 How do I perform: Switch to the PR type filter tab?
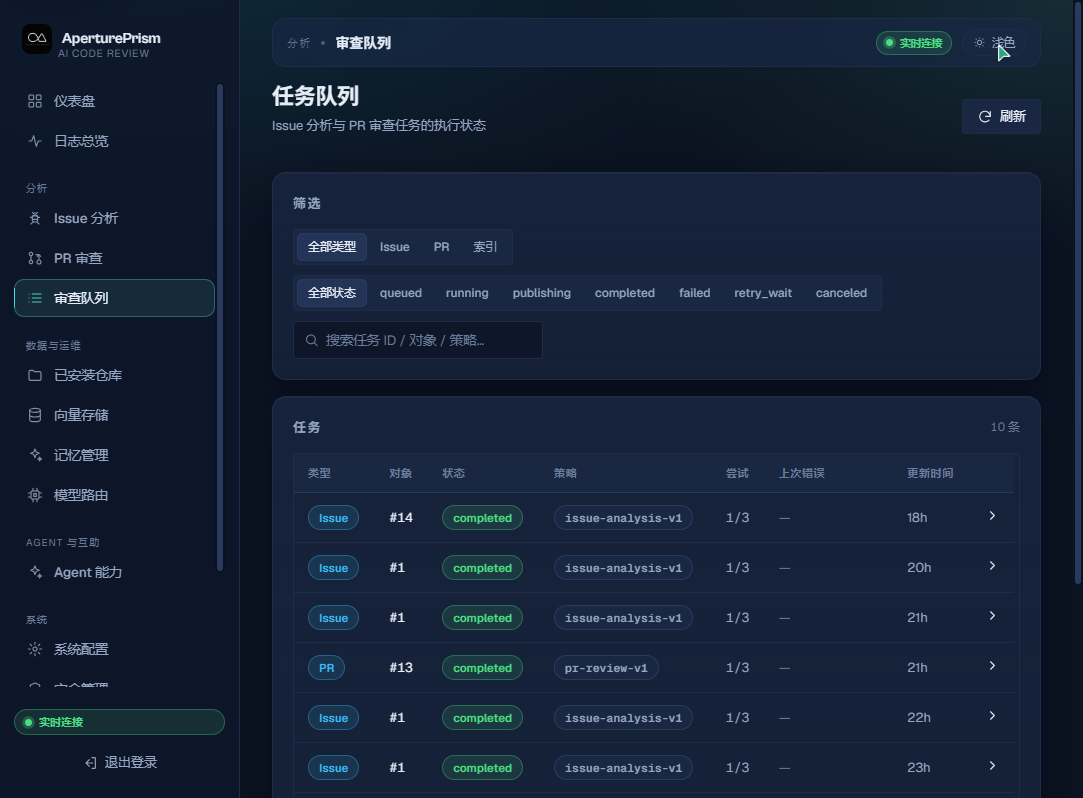441,247
